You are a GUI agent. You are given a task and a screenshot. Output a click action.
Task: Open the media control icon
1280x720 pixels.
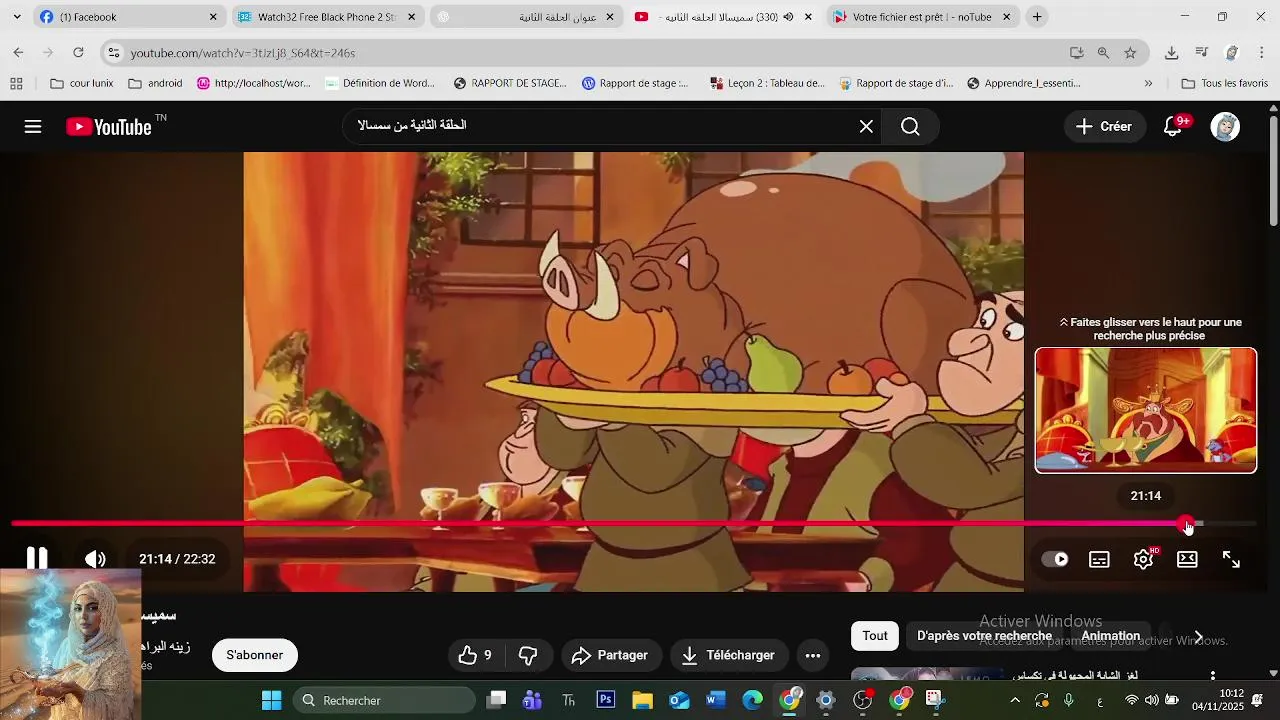click(x=1202, y=53)
